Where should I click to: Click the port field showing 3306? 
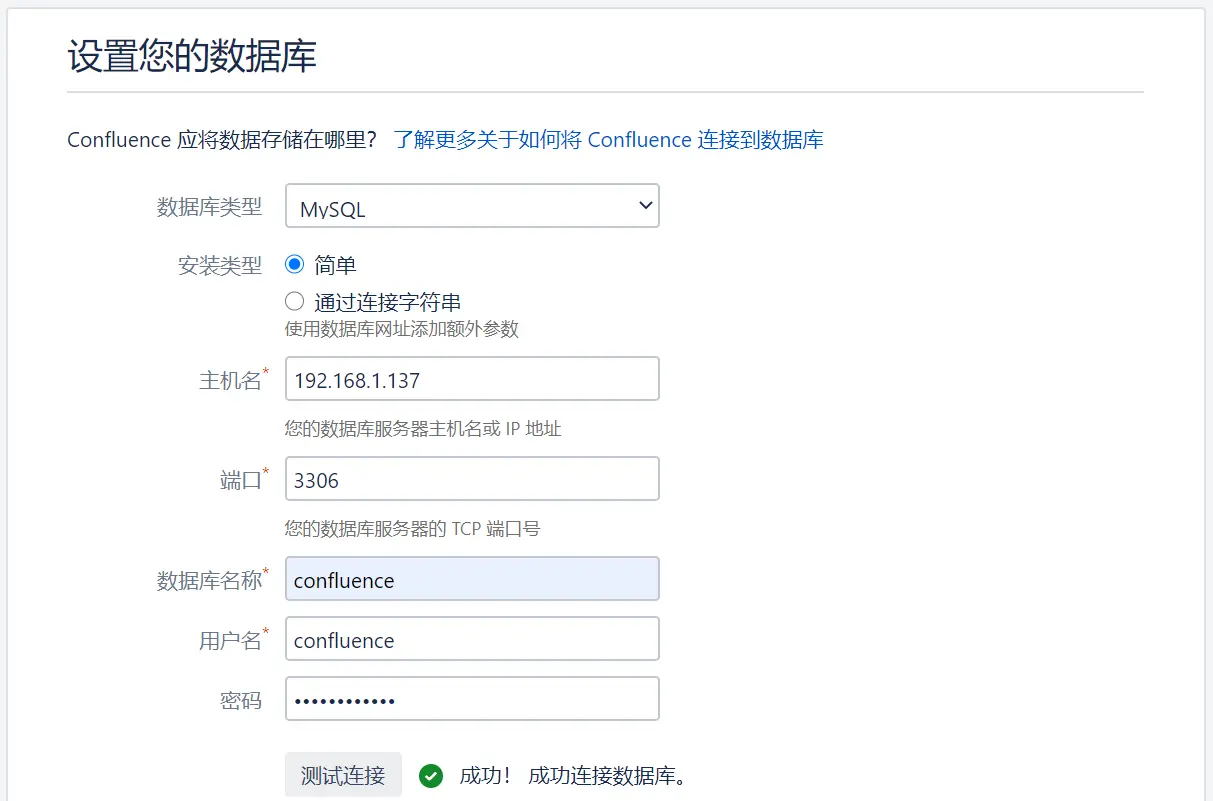pyautogui.click(x=472, y=479)
